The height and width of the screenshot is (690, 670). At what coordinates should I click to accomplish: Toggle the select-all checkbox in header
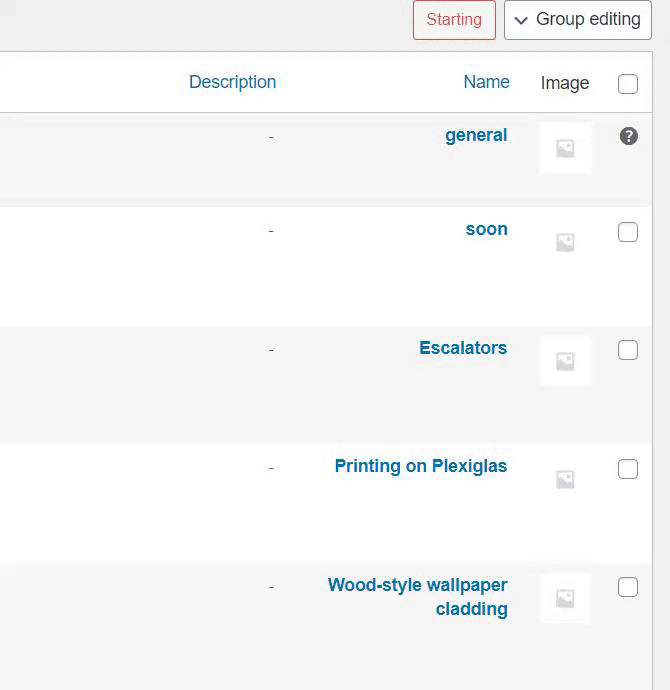tap(628, 84)
